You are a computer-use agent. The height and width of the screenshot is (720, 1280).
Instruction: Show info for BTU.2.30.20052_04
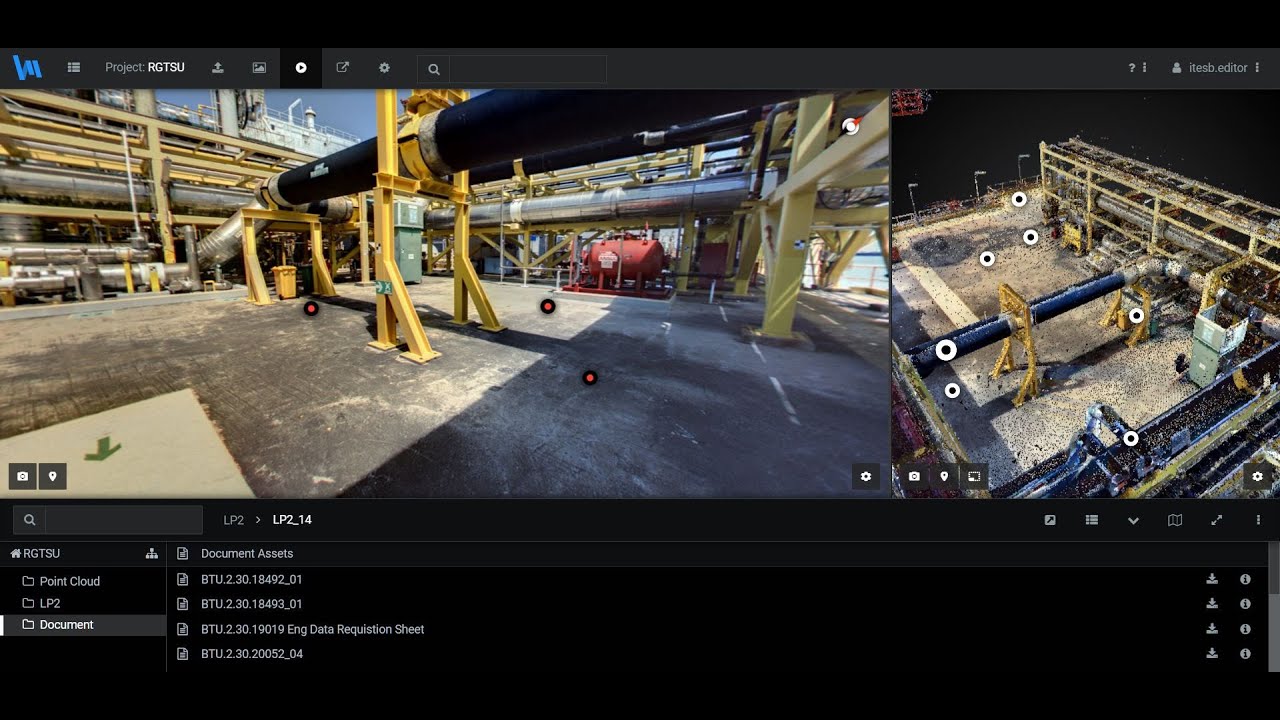click(1245, 654)
